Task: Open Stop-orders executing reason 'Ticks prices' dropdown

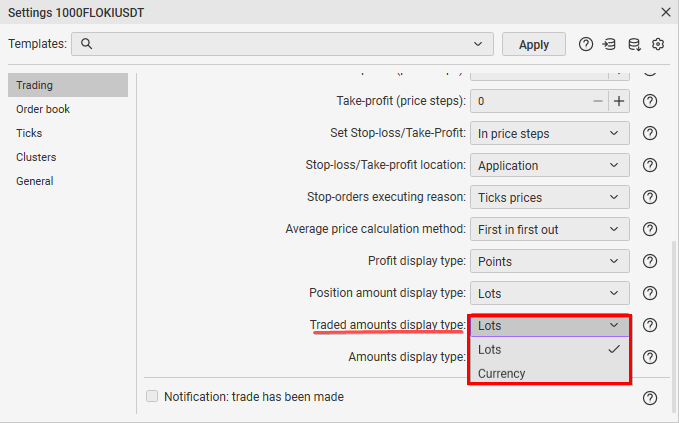Action: (x=550, y=197)
